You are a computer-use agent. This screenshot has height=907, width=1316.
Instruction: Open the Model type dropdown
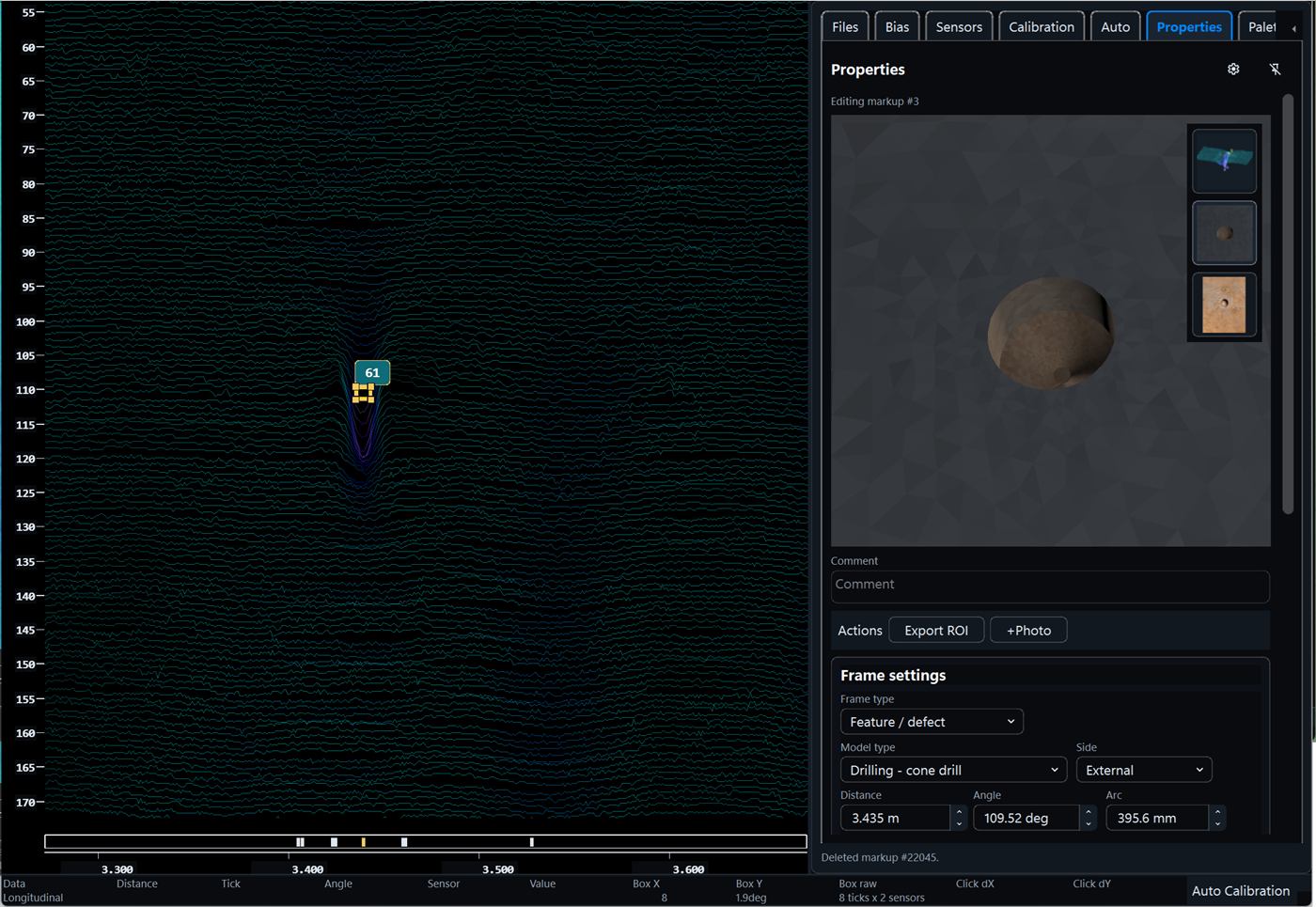point(953,769)
